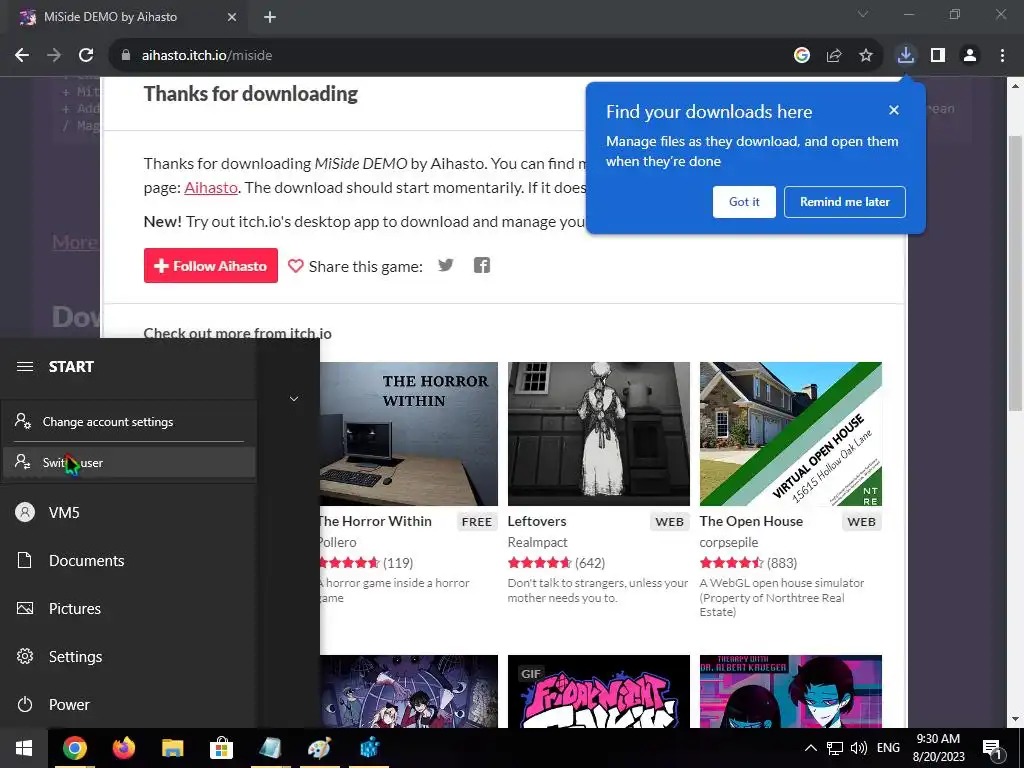Share the game on Facebook icon
Viewport: 1024px width, 768px height.
[482, 265]
